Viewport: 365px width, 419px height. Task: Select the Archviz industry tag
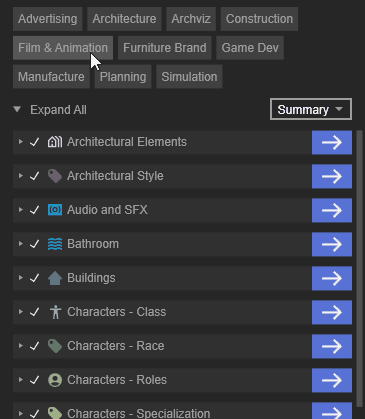tap(191, 19)
